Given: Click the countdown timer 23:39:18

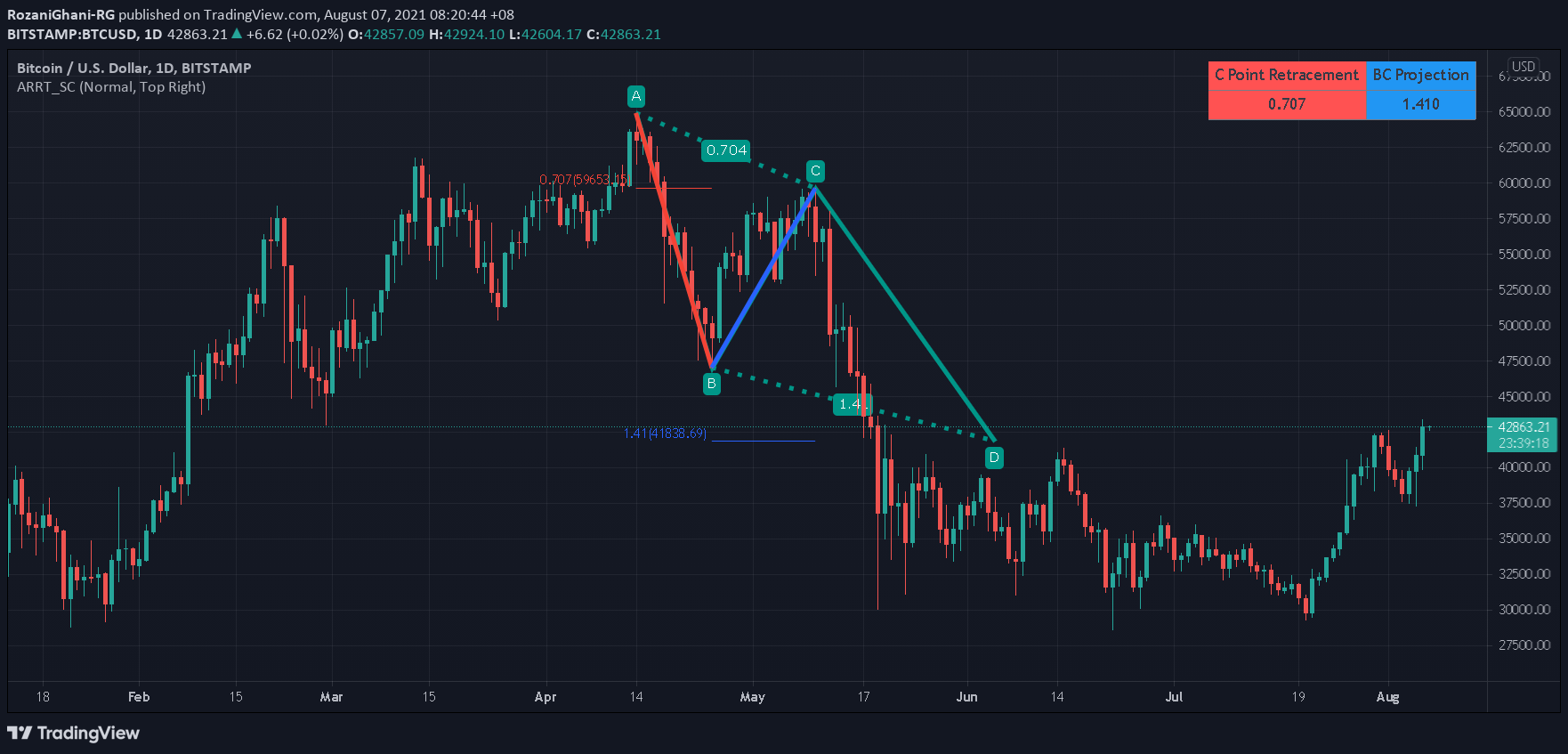Looking at the screenshot, I should pyautogui.click(x=1524, y=442).
